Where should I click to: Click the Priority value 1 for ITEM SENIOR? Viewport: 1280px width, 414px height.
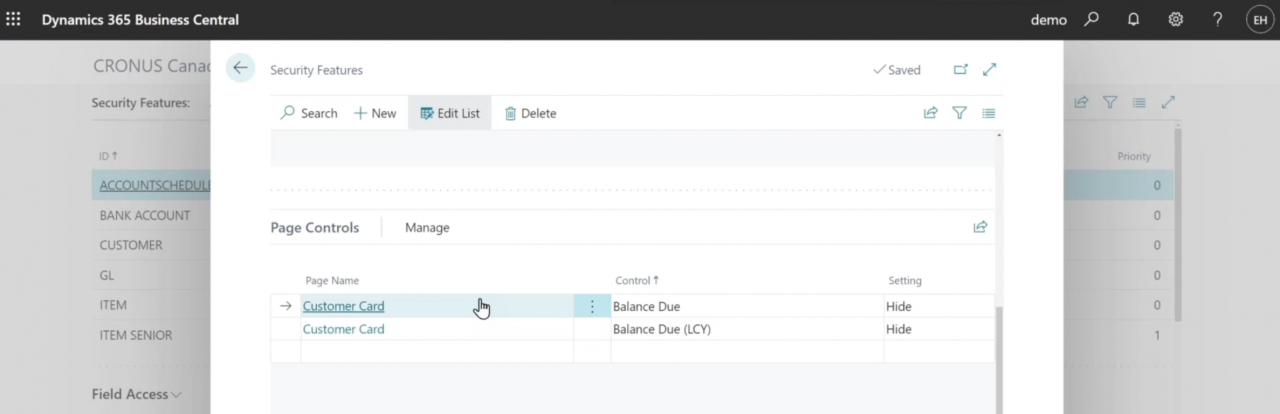pyautogui.click(x=1157, y=335)
